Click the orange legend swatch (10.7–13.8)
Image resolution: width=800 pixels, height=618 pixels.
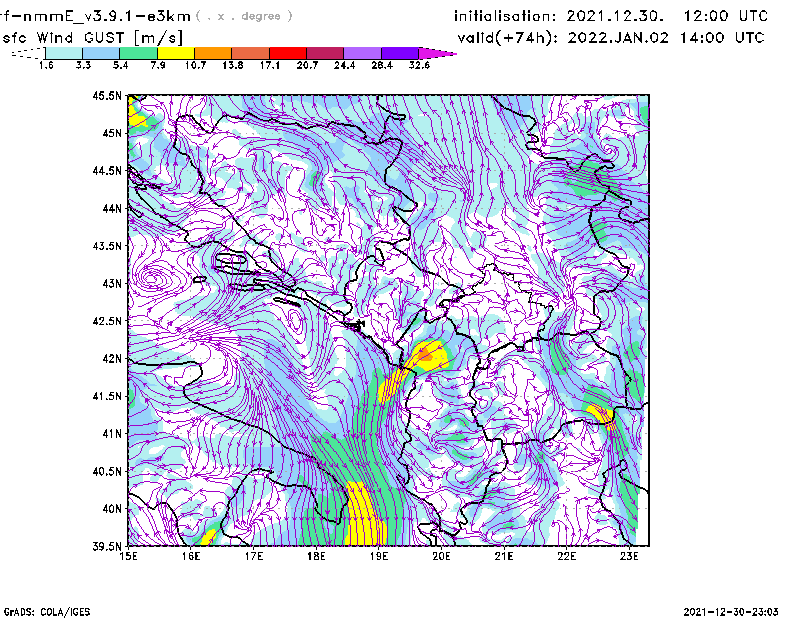point(213,53)
